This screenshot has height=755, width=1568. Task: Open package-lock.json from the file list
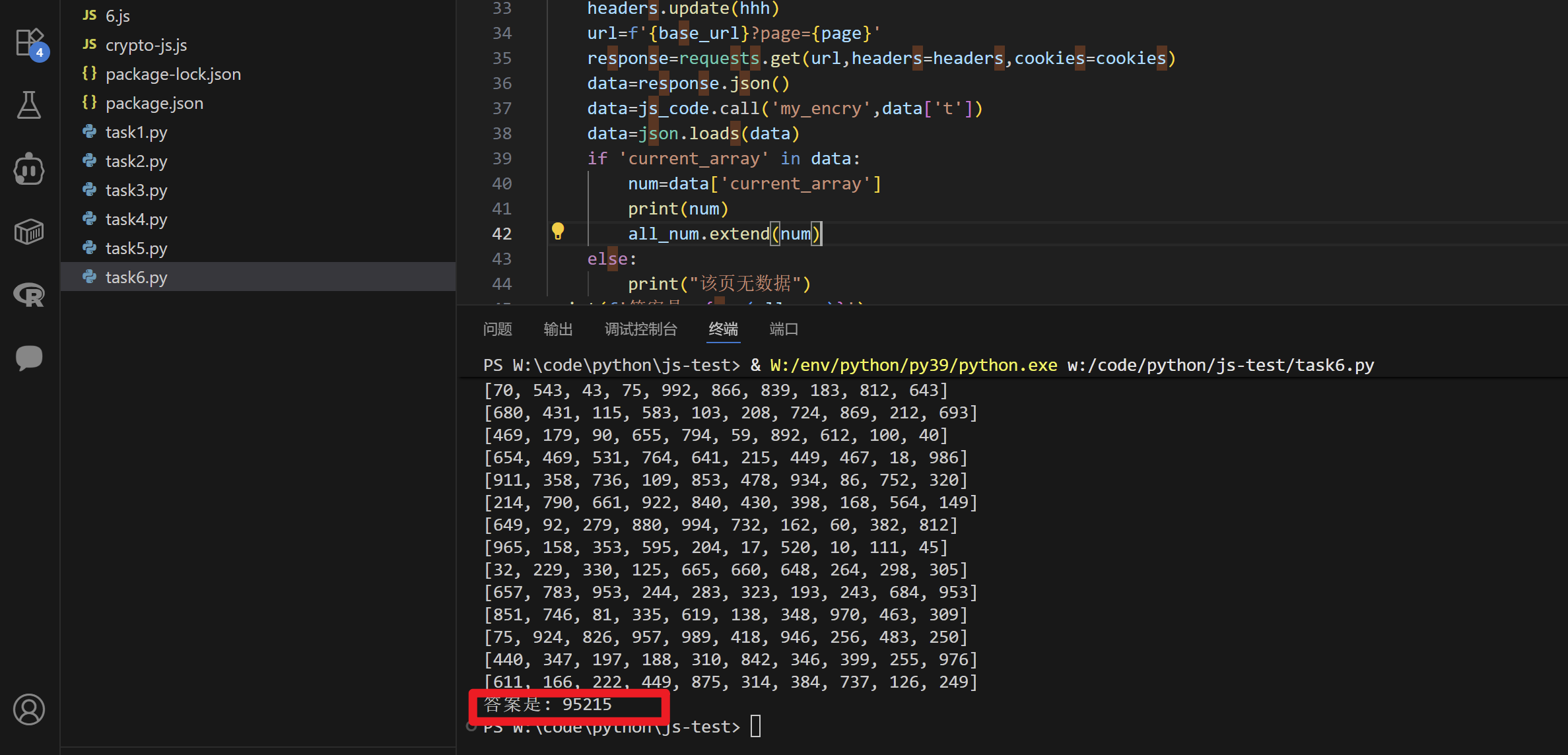[173, 74]
